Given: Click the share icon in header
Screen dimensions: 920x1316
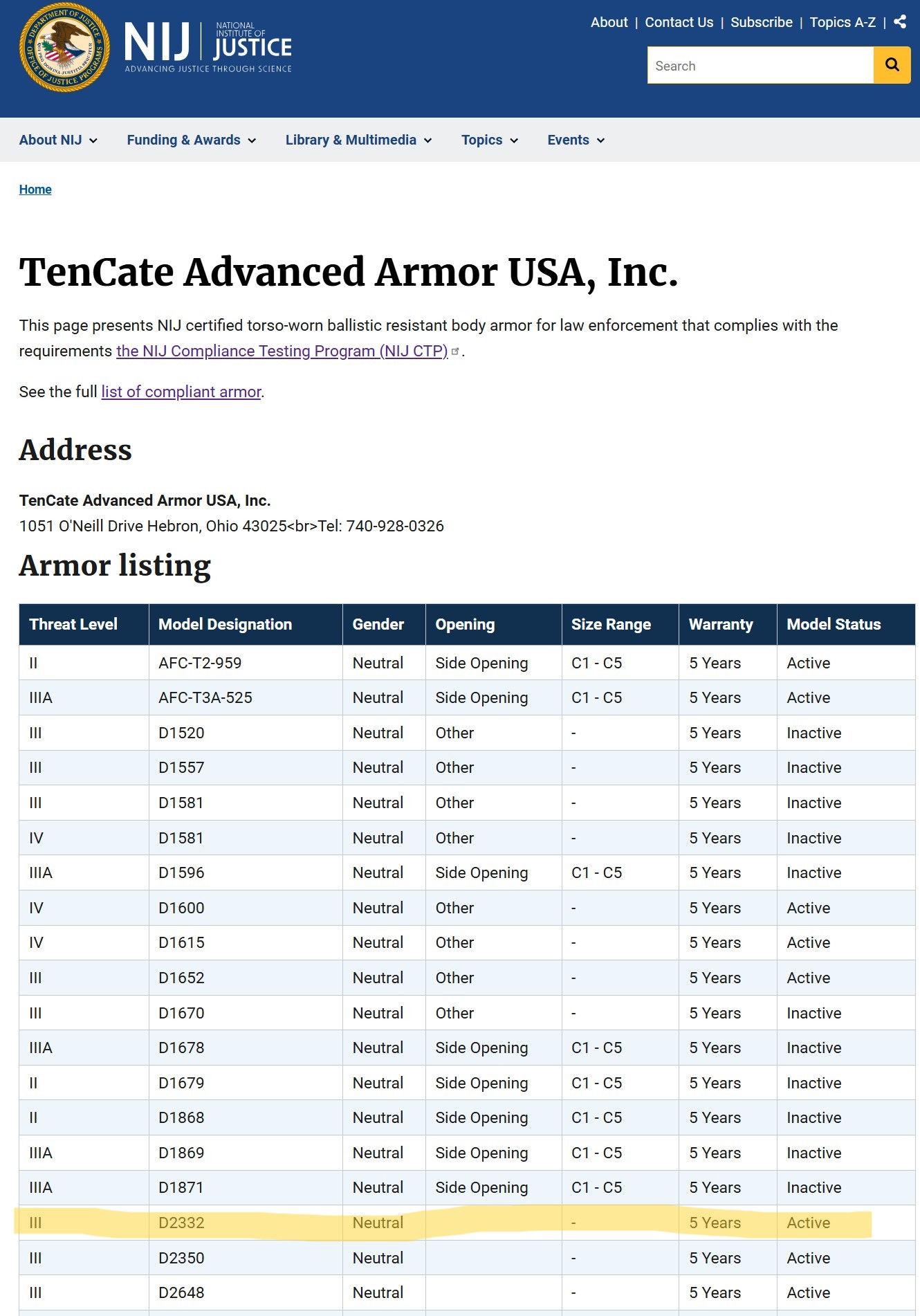Looking at the screenshot, I should coord(900,22).
